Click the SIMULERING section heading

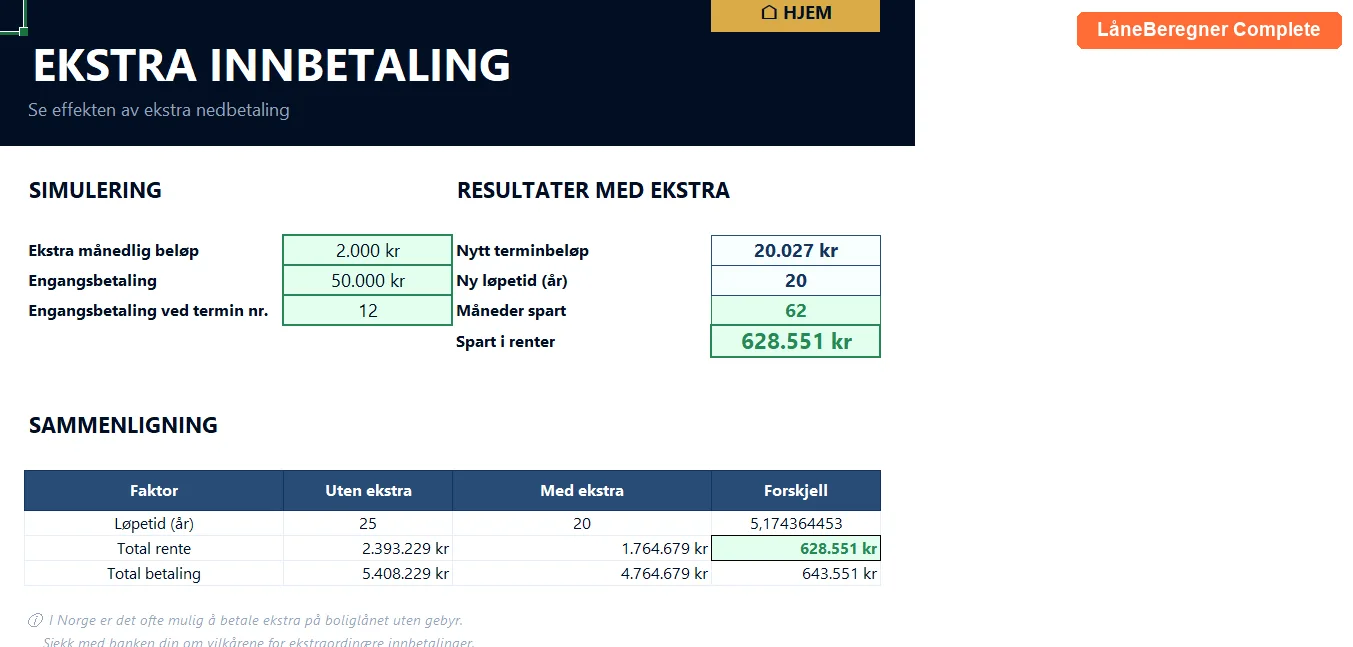[95, 190]
